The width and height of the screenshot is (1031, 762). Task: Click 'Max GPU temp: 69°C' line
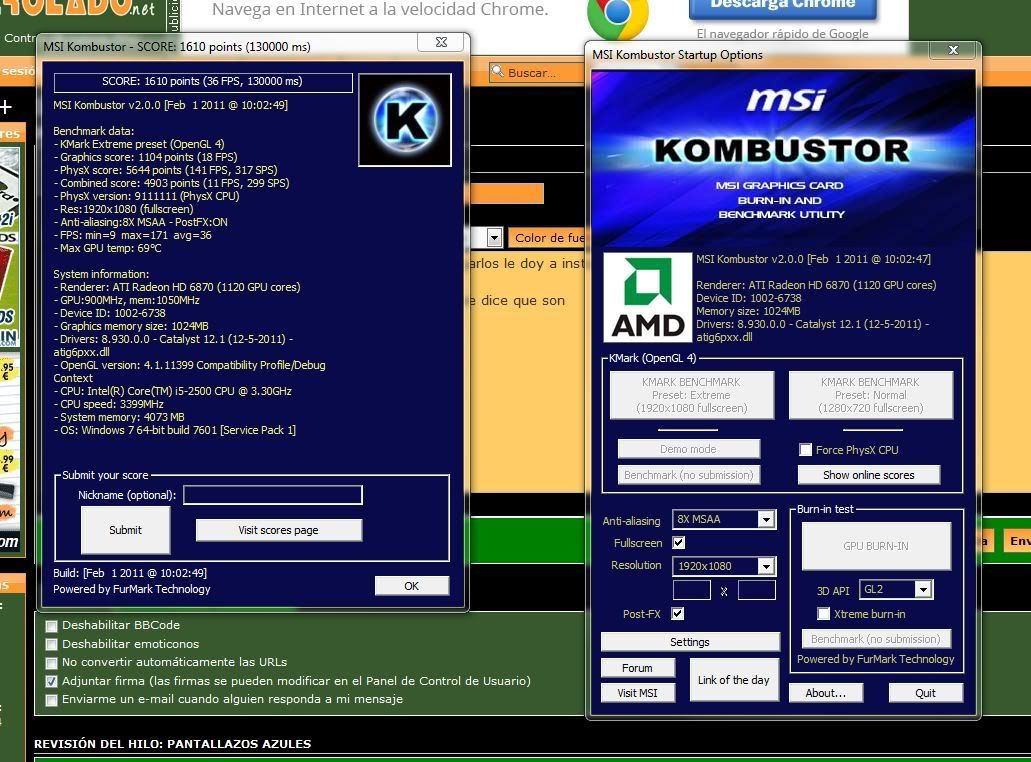tap(107, 249)
